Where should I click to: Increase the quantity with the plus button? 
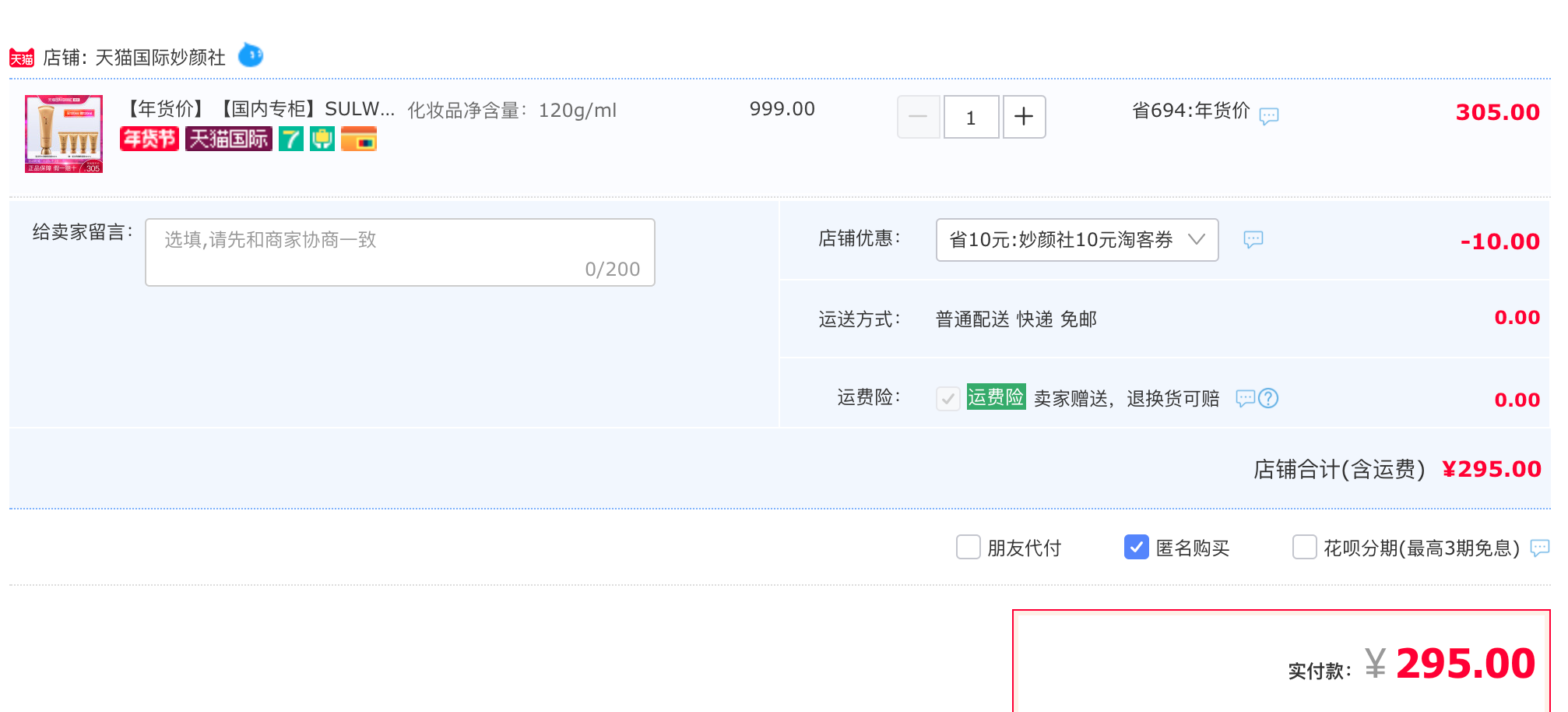[x=1025, y=117]
